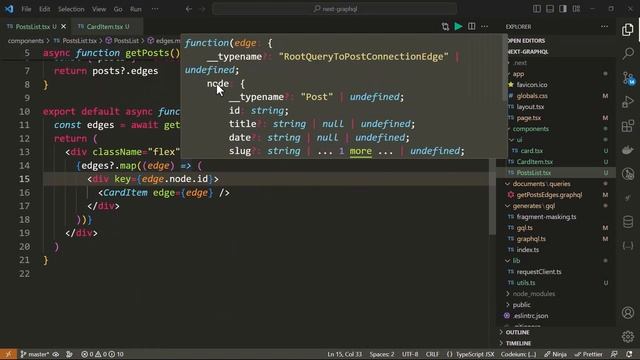Toggle the bottom panel layout

pos(550,9)
